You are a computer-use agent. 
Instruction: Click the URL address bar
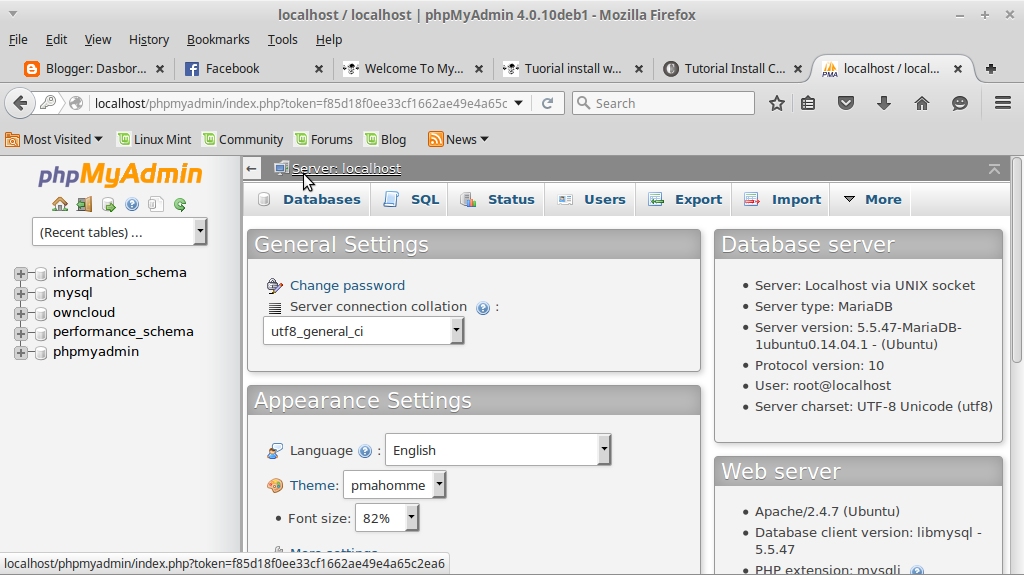click(300, 103)
